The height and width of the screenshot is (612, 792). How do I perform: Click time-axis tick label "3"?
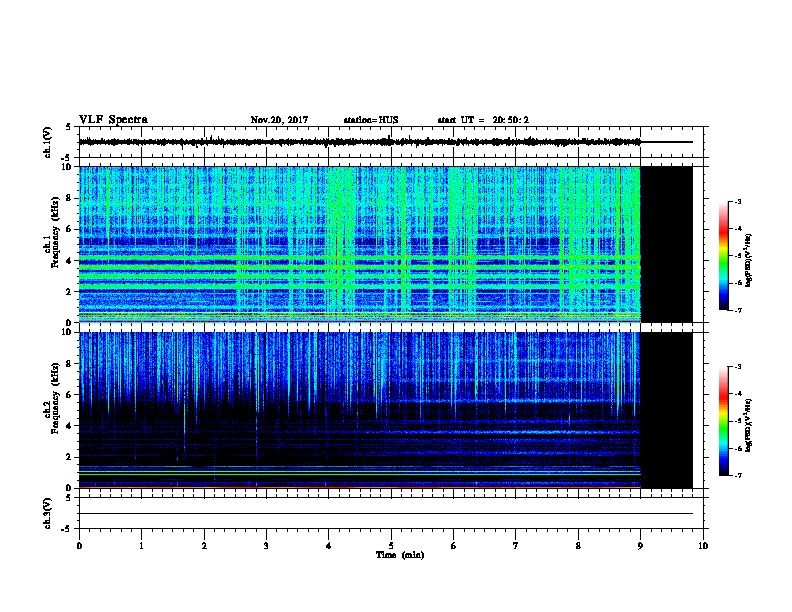coord(266,545)
